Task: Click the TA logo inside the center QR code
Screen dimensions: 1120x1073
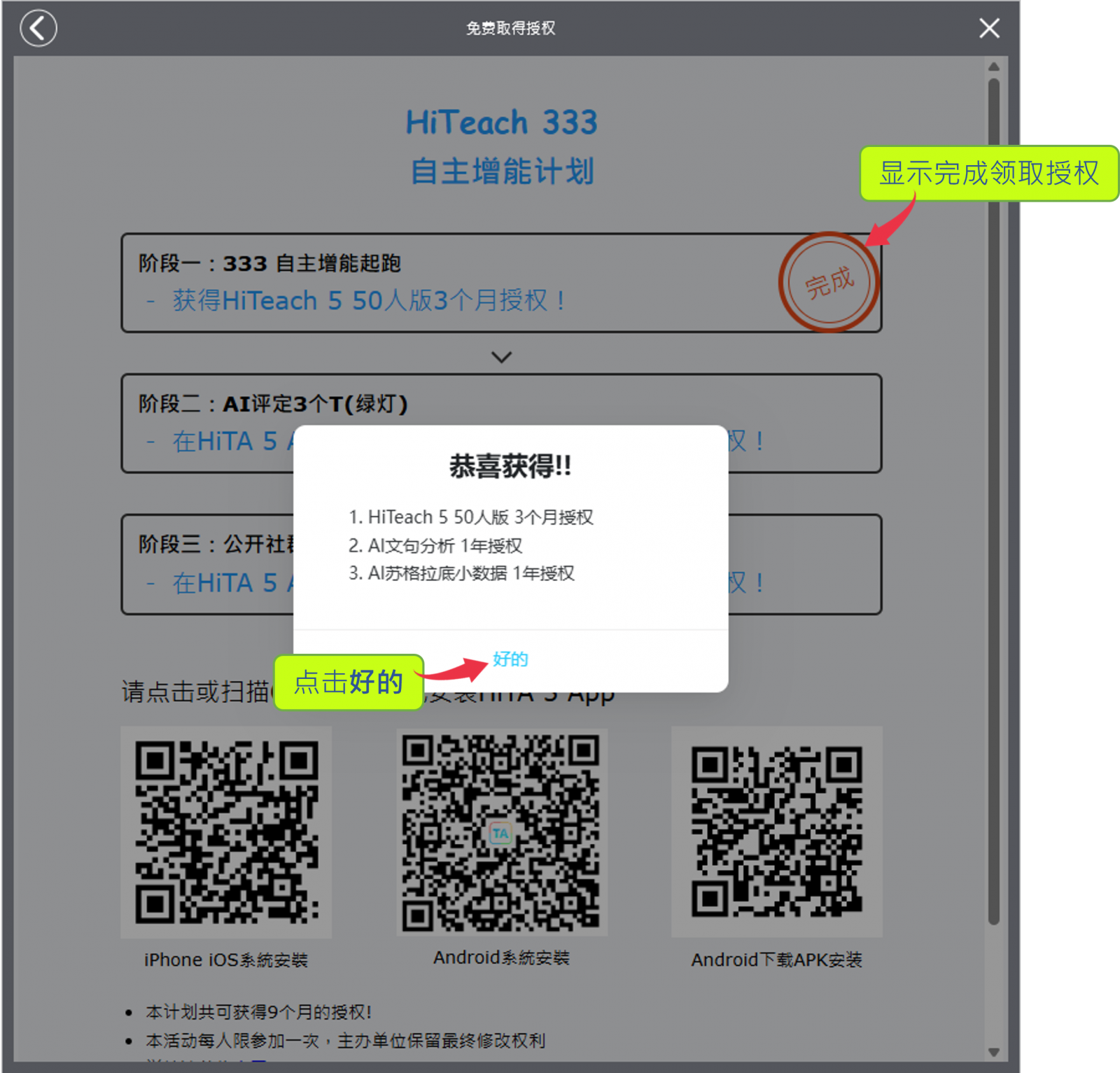Action: tap(500, 834)
